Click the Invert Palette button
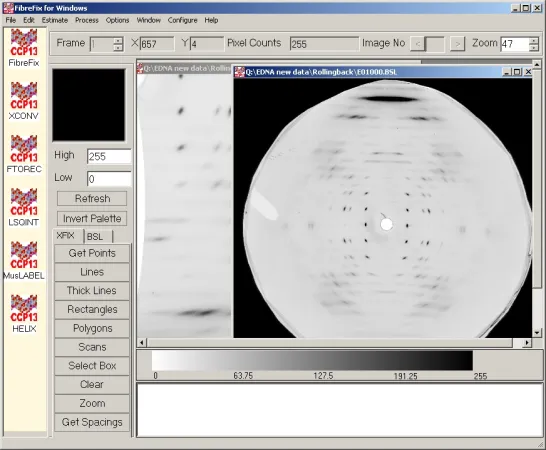This screenshot has width=546, height=450. click(92, 219)
